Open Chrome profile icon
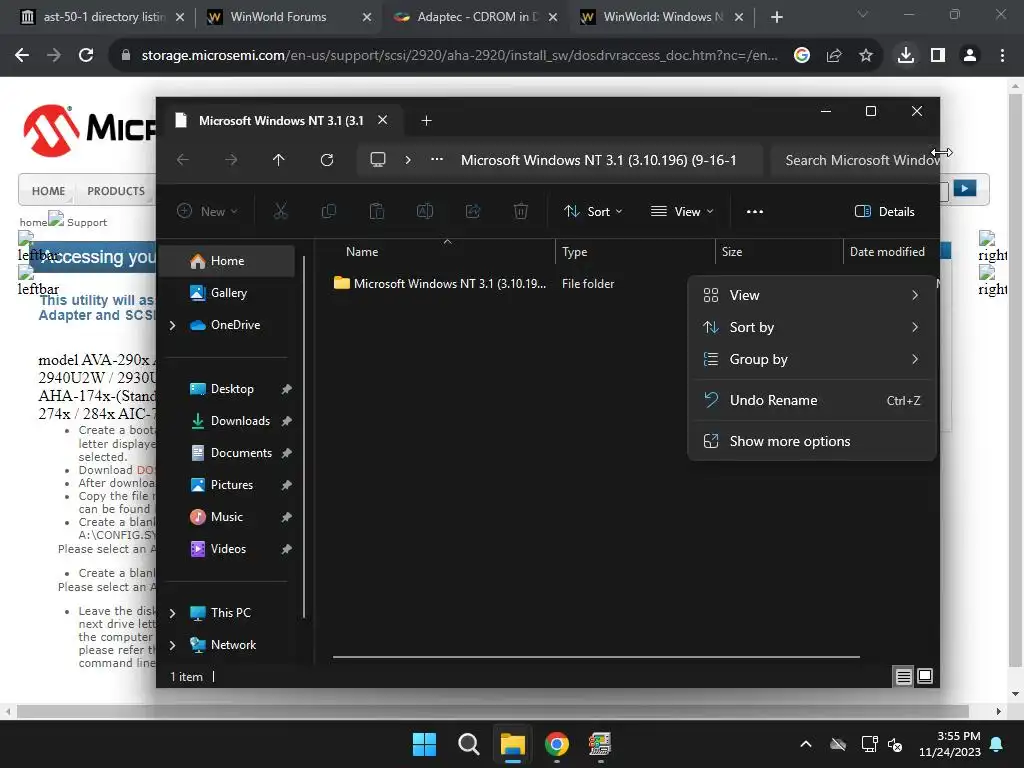Screen dimensions: 1024x768 tap(970, 56)
